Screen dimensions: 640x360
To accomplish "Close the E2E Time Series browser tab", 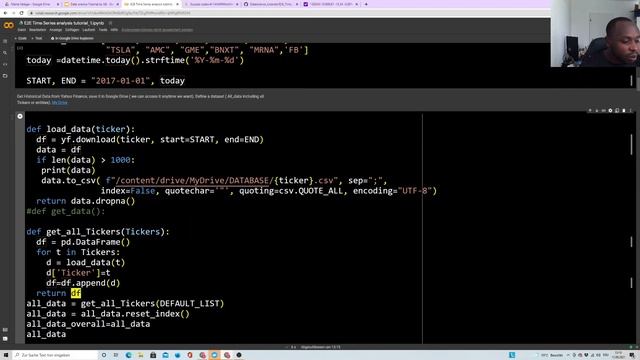I will pos(177,4).
